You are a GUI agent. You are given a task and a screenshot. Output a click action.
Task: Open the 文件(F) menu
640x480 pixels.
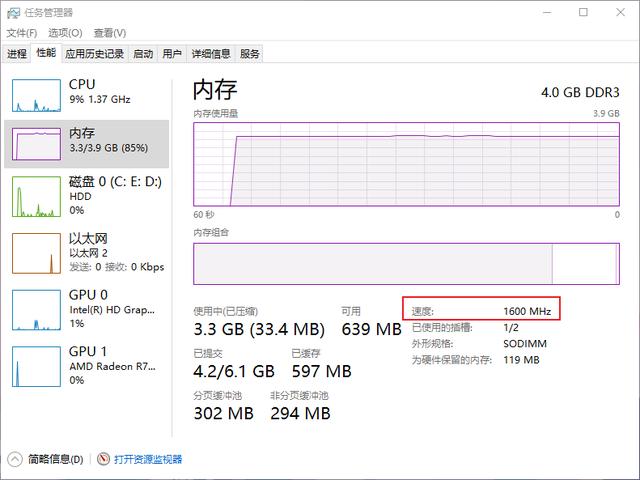(x=22, y=33)
